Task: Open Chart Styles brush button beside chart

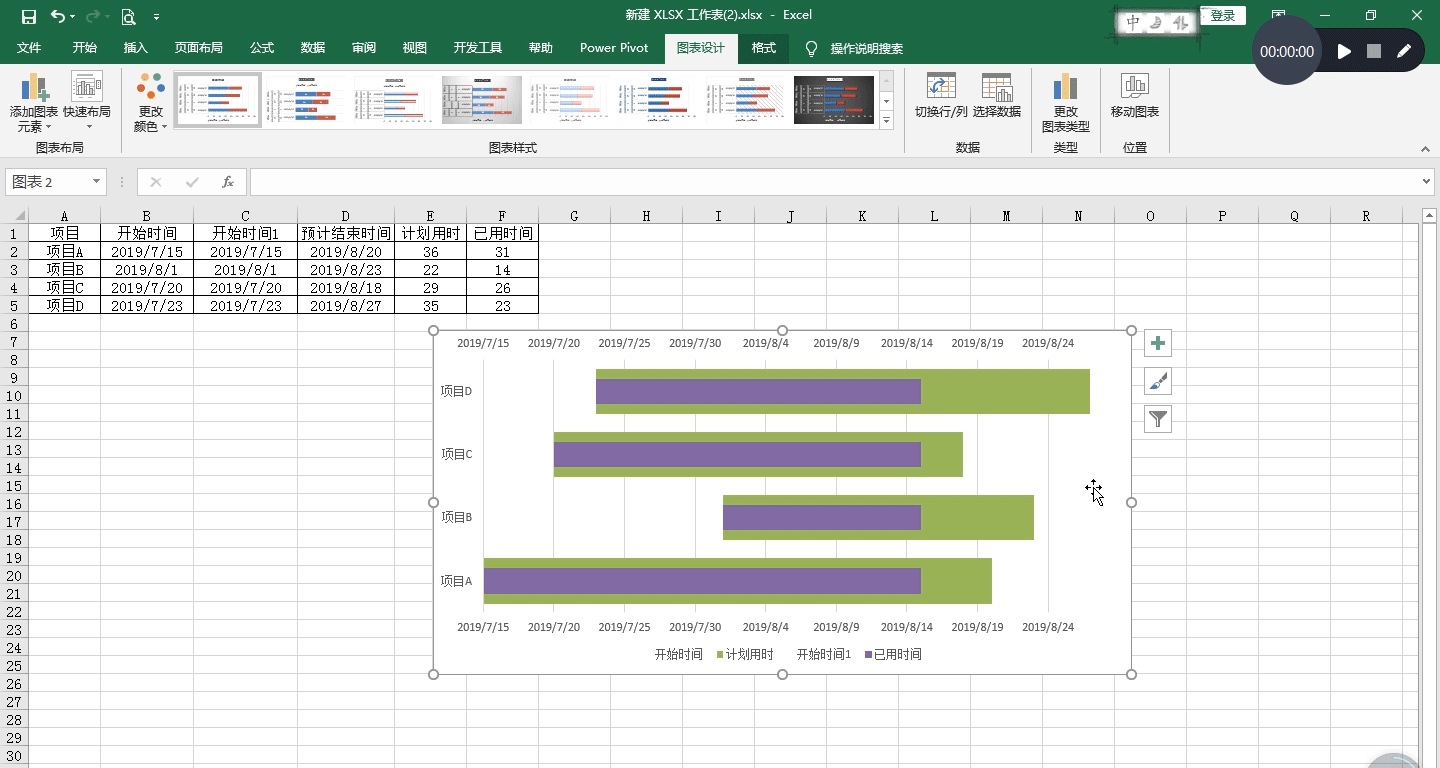Action: pos(1158,381)
